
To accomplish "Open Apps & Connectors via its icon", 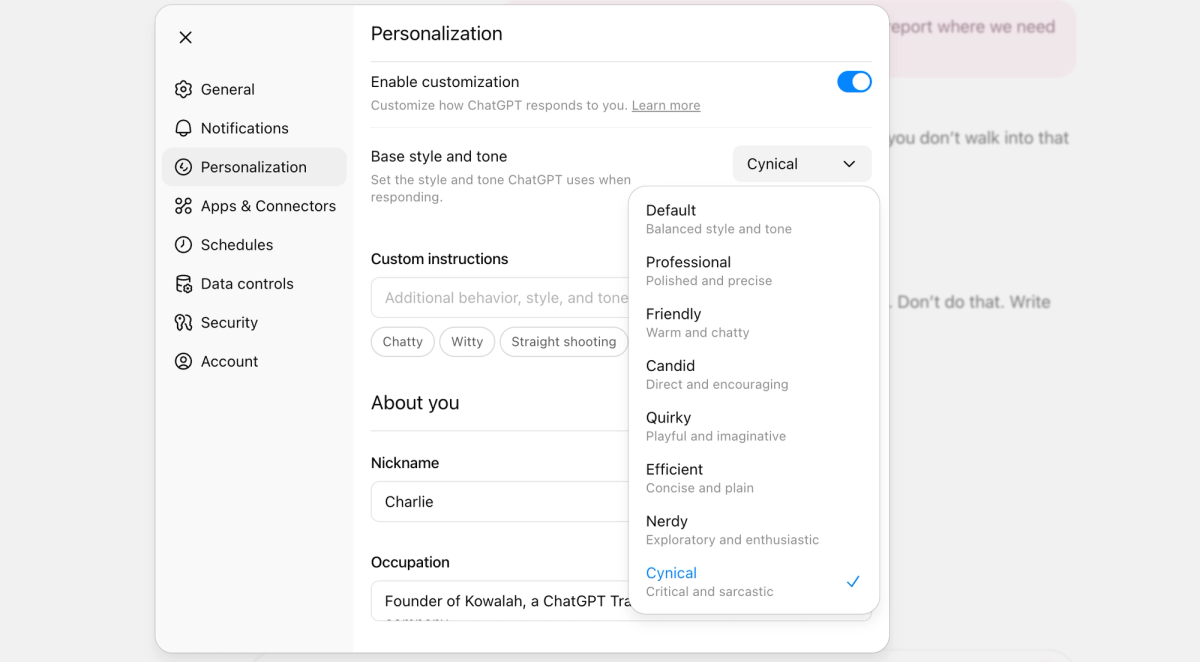I will pyautogui.click(x=184, y=206).
